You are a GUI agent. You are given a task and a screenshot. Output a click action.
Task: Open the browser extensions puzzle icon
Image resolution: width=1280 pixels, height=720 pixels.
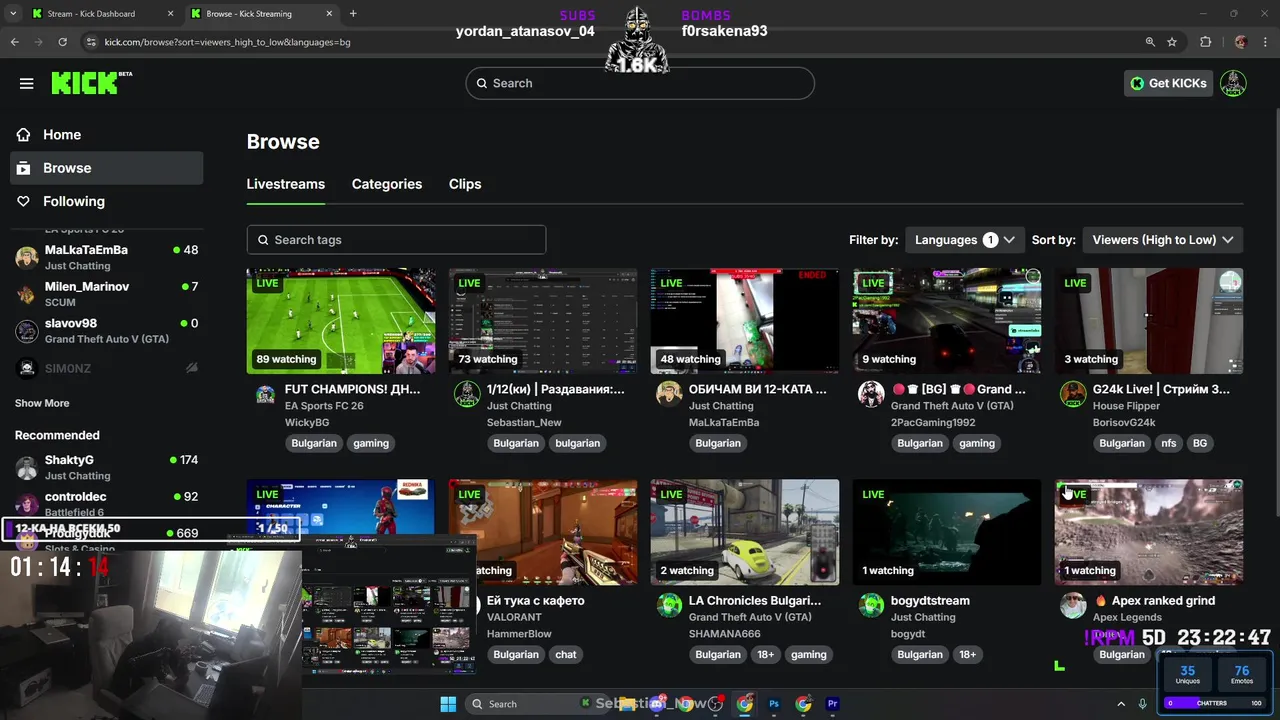pyautogui.click(x=1205, y=42)
